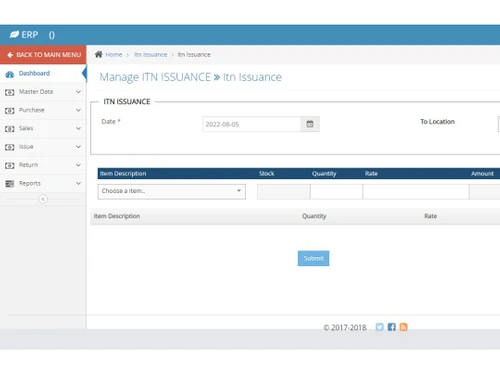The image size is (500, 375).
Task: Open the RSS feed icon in footer
Action: [403, 327]
